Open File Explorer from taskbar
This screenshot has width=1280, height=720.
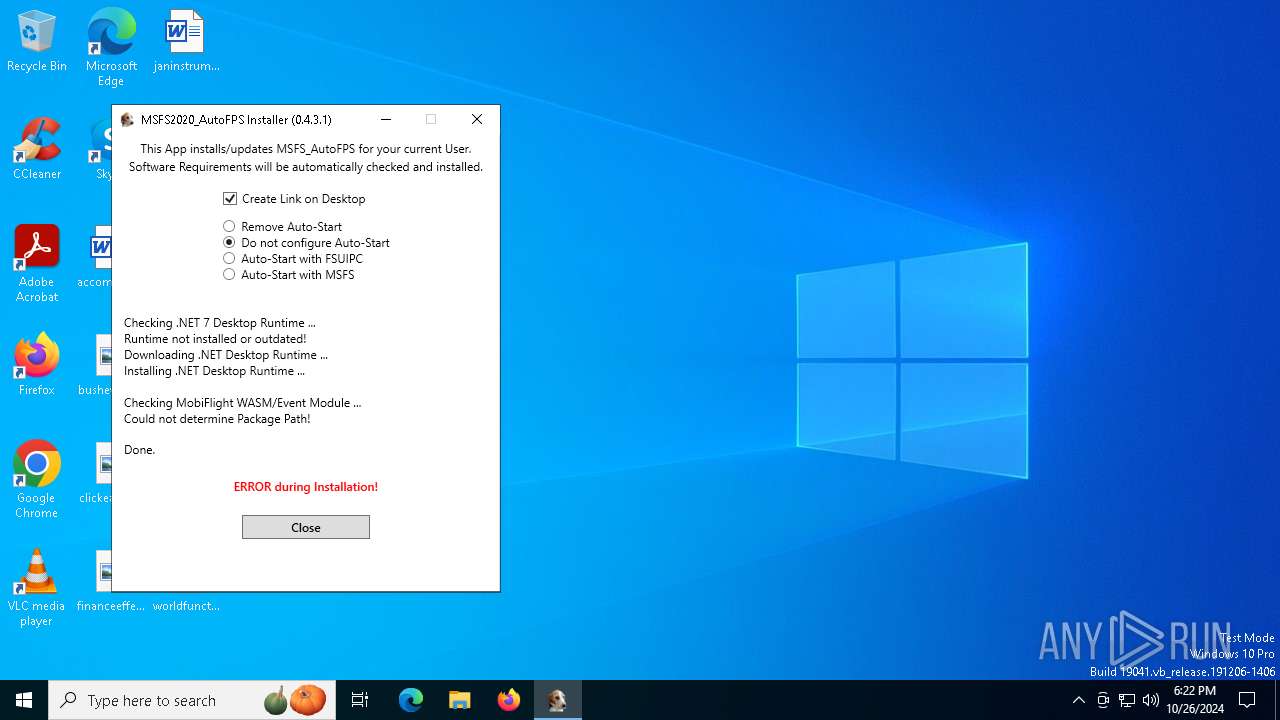pos(459,700)
